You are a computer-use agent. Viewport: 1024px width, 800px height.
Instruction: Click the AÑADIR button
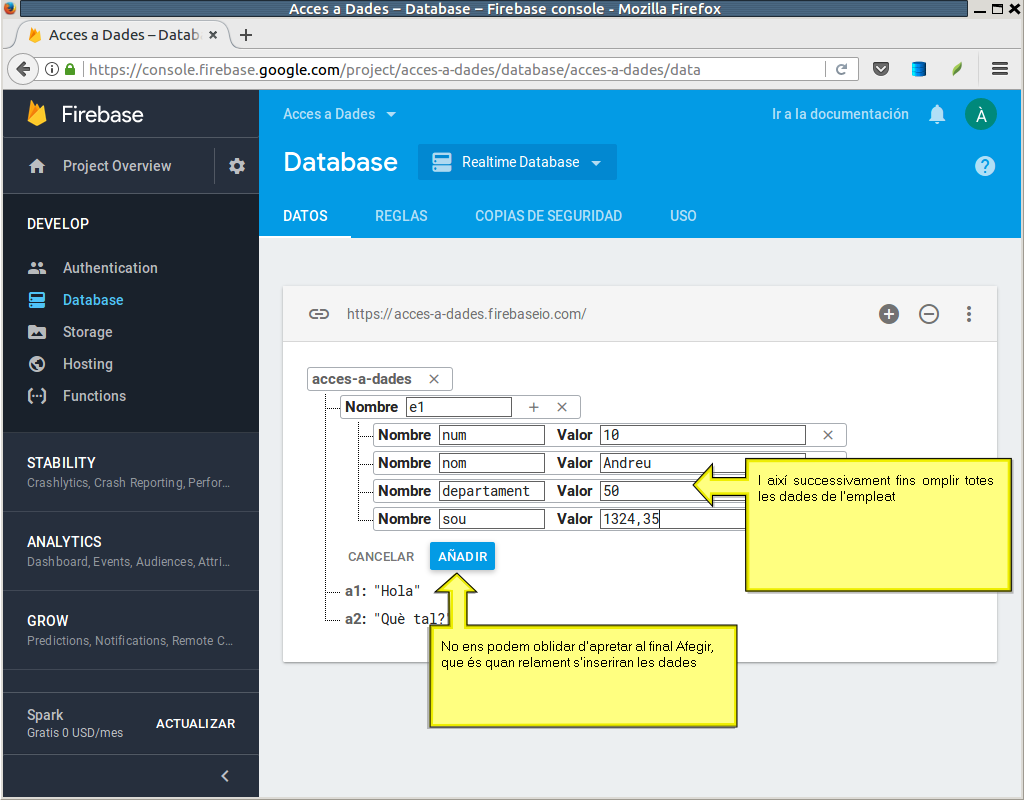click(462, 556)
